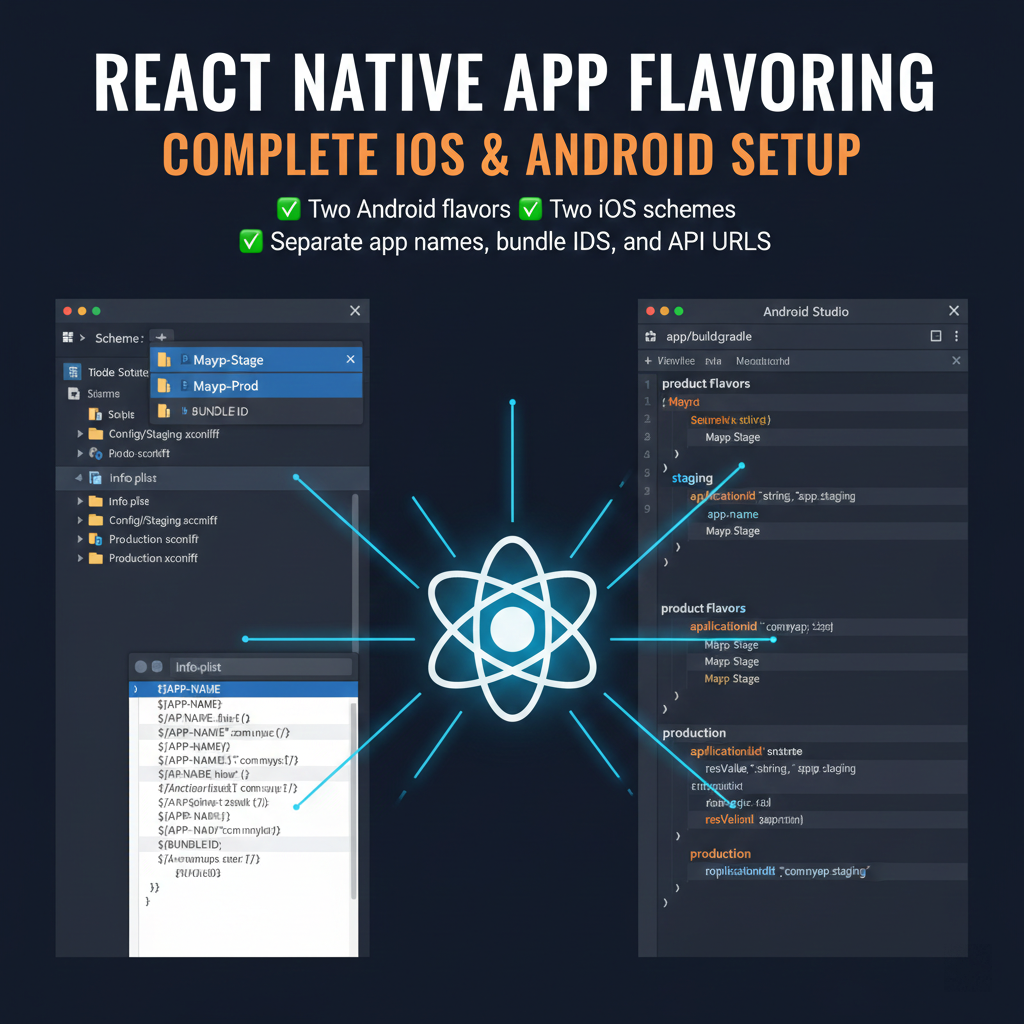Click the chevron before the Scheme label

point(82,338)
